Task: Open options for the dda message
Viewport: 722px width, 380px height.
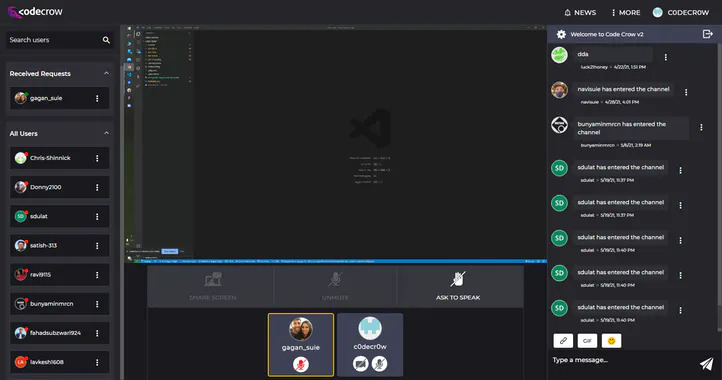Action: pyautogui.click(x=665, y=57)
